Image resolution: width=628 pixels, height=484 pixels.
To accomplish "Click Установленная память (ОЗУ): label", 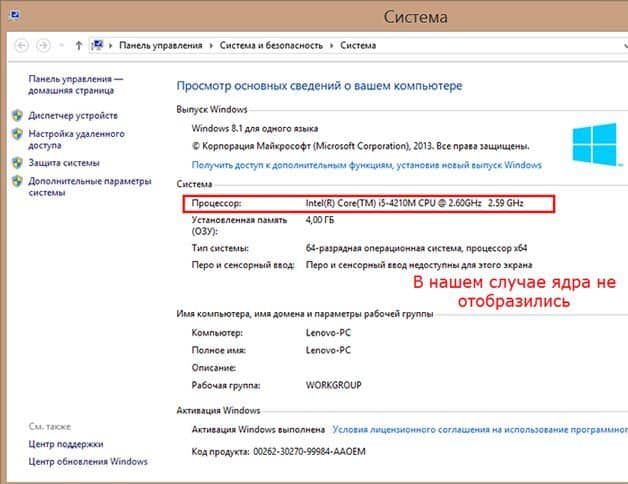I will [239, 225].
